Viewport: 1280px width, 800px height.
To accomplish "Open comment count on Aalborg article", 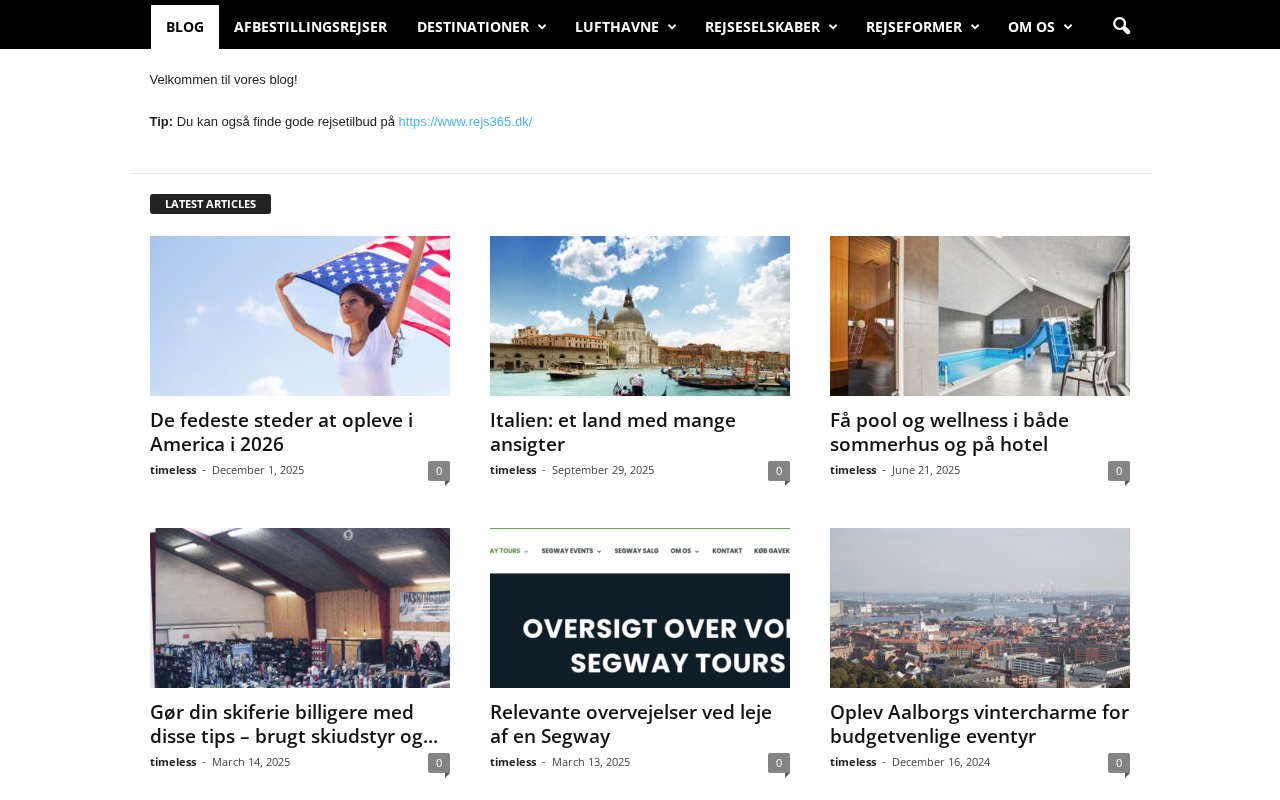I will (x=1119, y=763).
